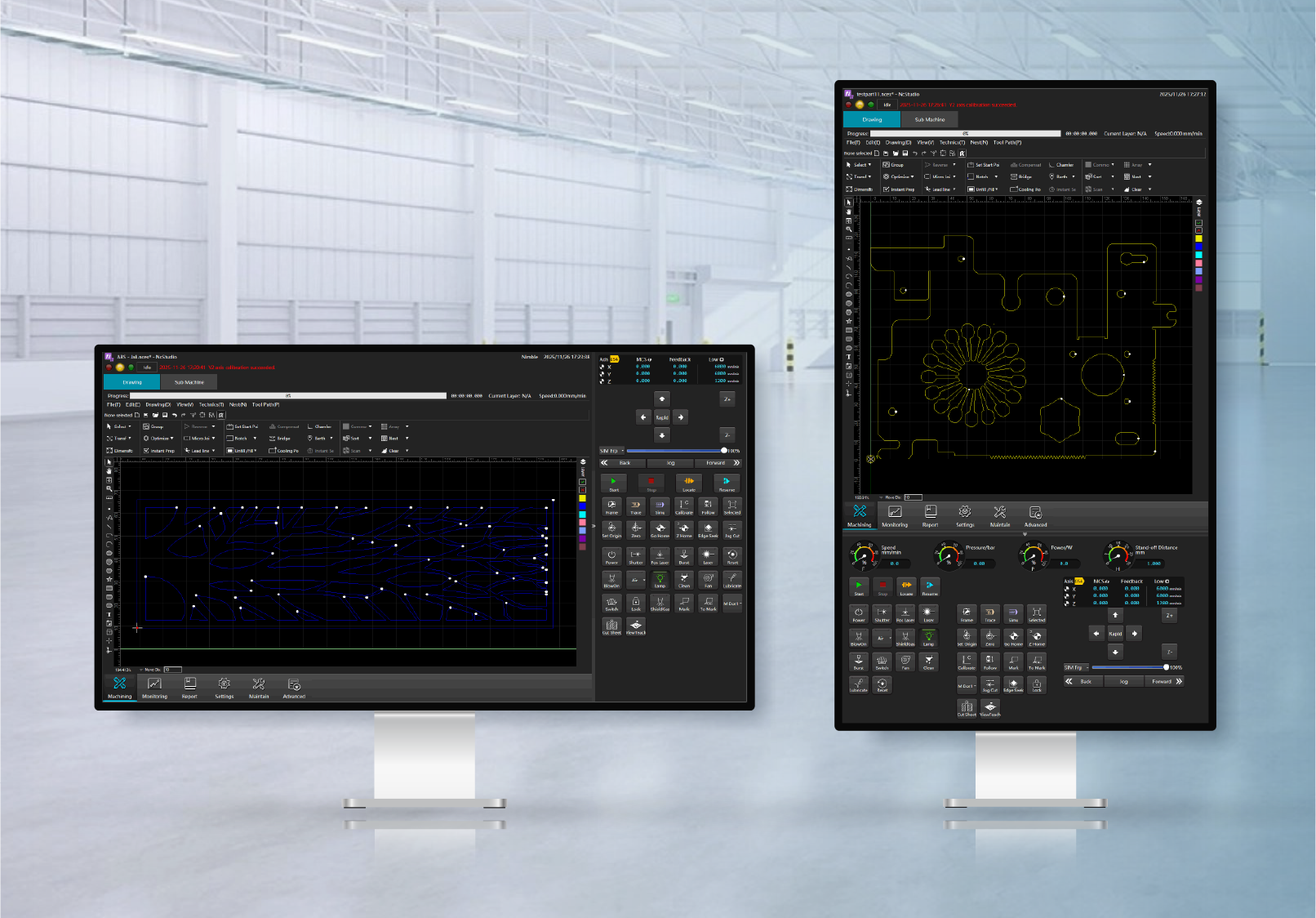Toggle the Lamp on the landscape monitor
Screen dimensions: 1316x918
click(660, 580)
